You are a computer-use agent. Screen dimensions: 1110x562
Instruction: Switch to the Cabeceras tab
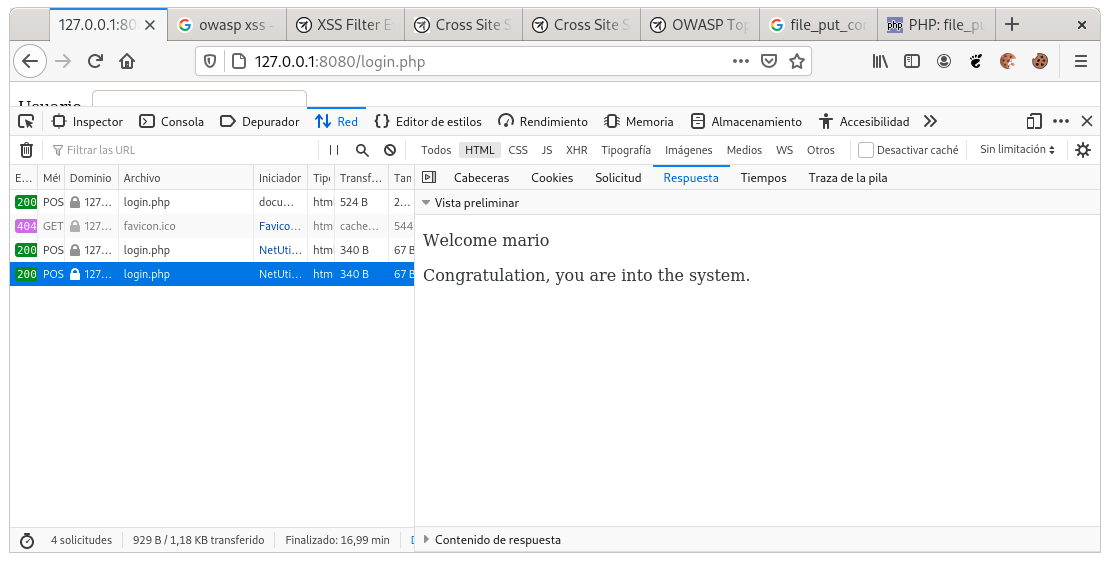coord(481,178)
